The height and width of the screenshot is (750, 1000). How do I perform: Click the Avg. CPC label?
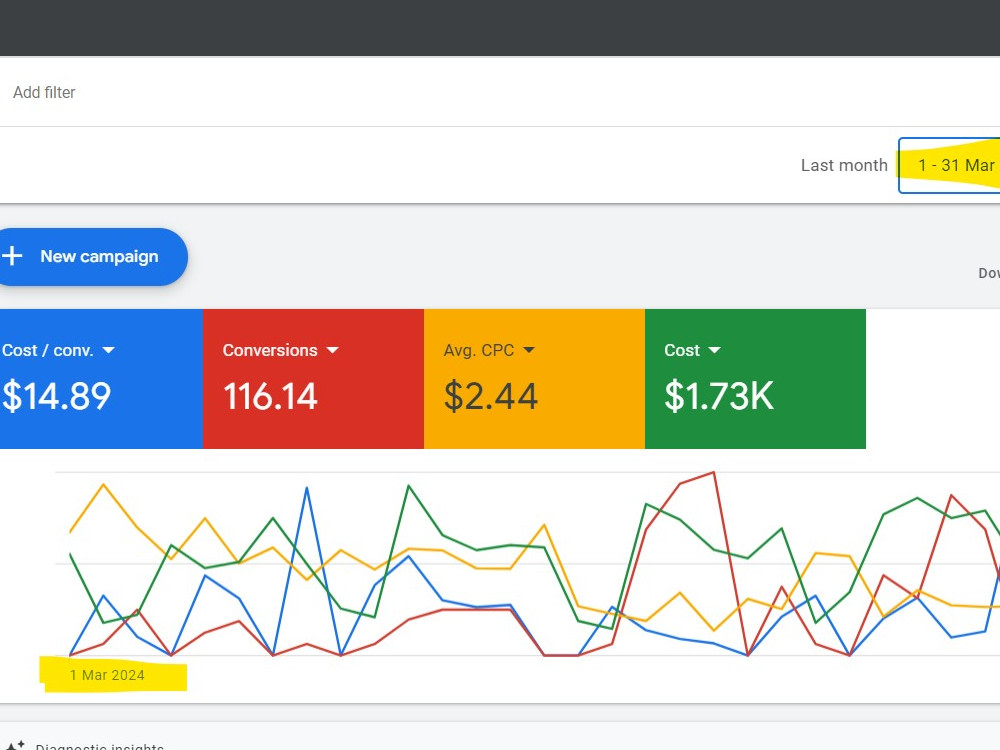pos(479,350)
